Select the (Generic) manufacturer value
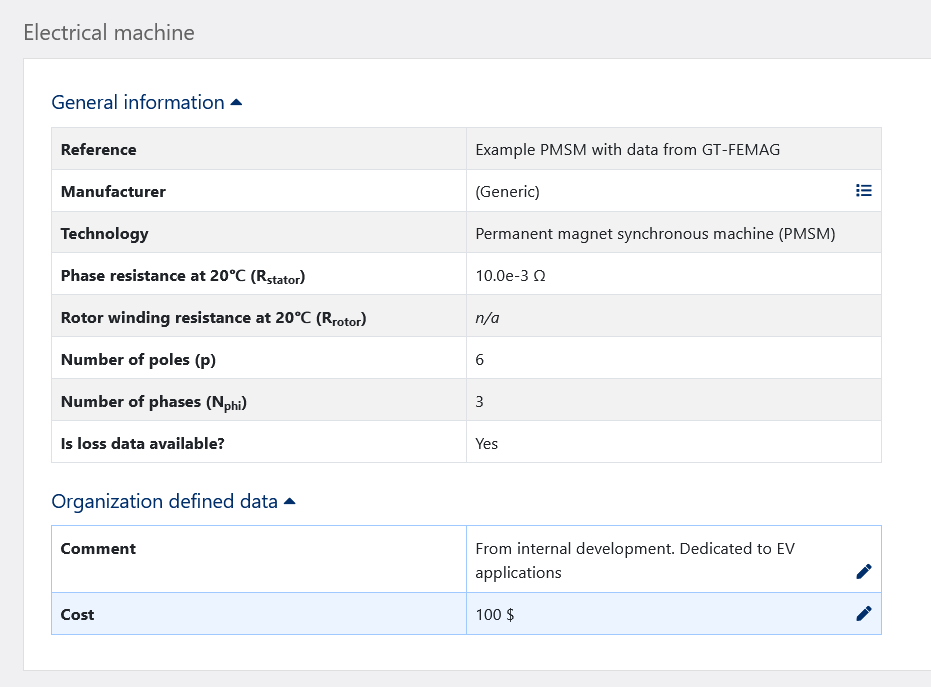Image resolution: width=931 pixels, height=687 pixels. click(x=507, y=191)
